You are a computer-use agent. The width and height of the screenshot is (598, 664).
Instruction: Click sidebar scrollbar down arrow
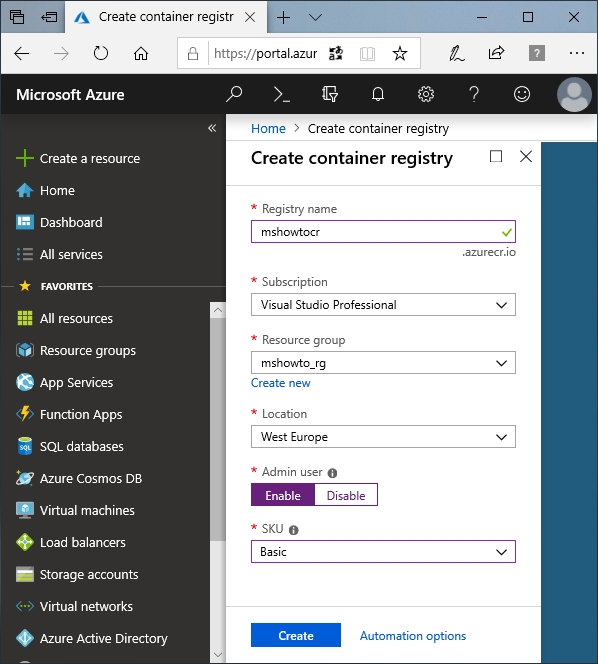pyautogui.click(x=218, y=655)
